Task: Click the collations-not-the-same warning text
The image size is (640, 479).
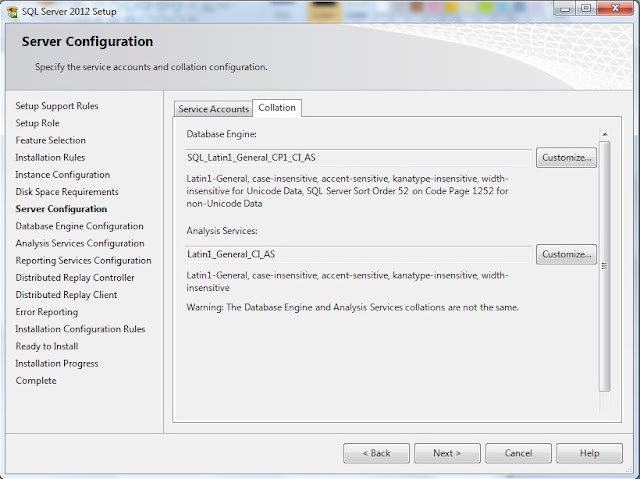Action: point(352,307)
